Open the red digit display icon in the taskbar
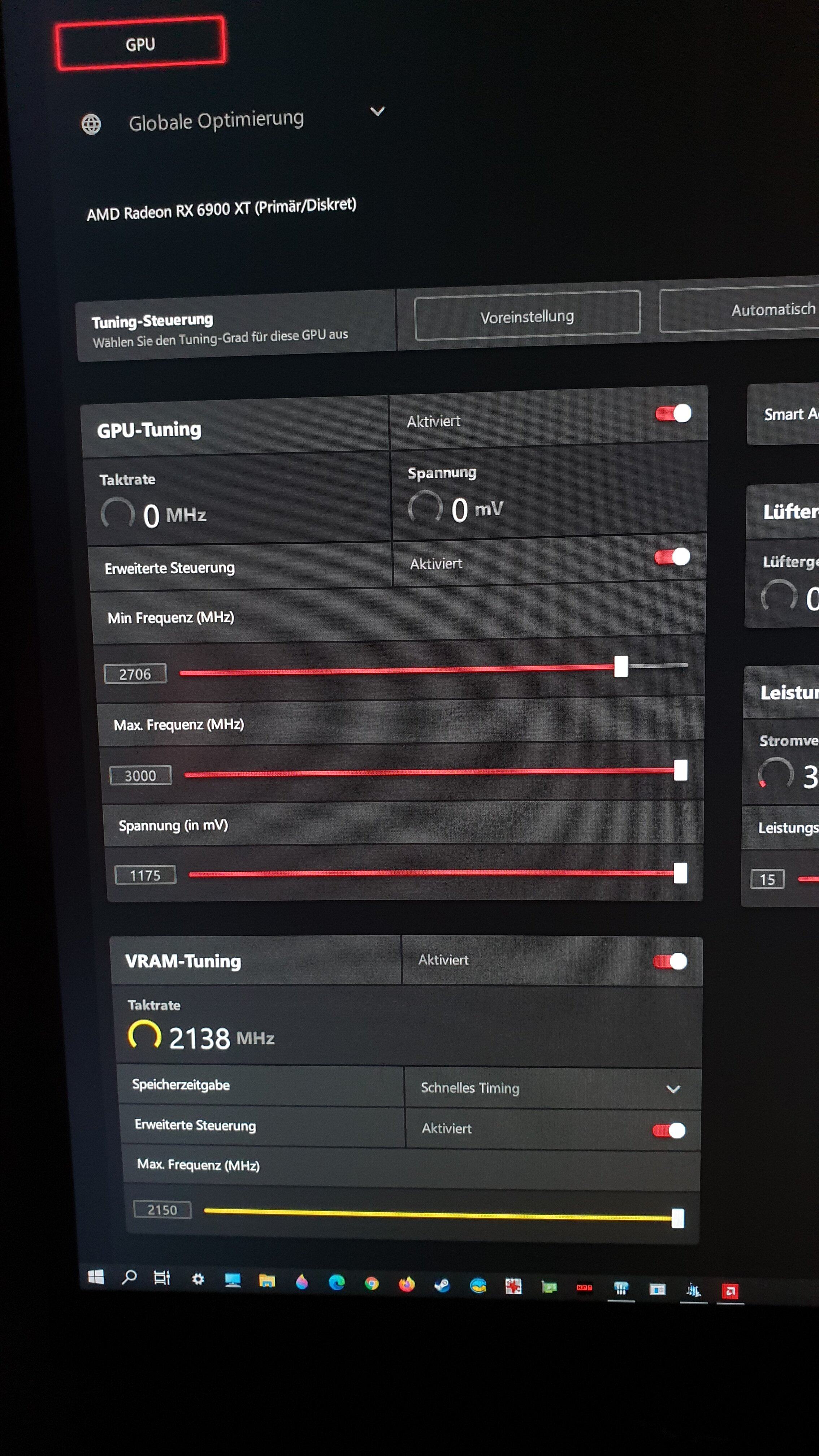This screenshot has height=1456, width=819. click(x=584, y=1288)
